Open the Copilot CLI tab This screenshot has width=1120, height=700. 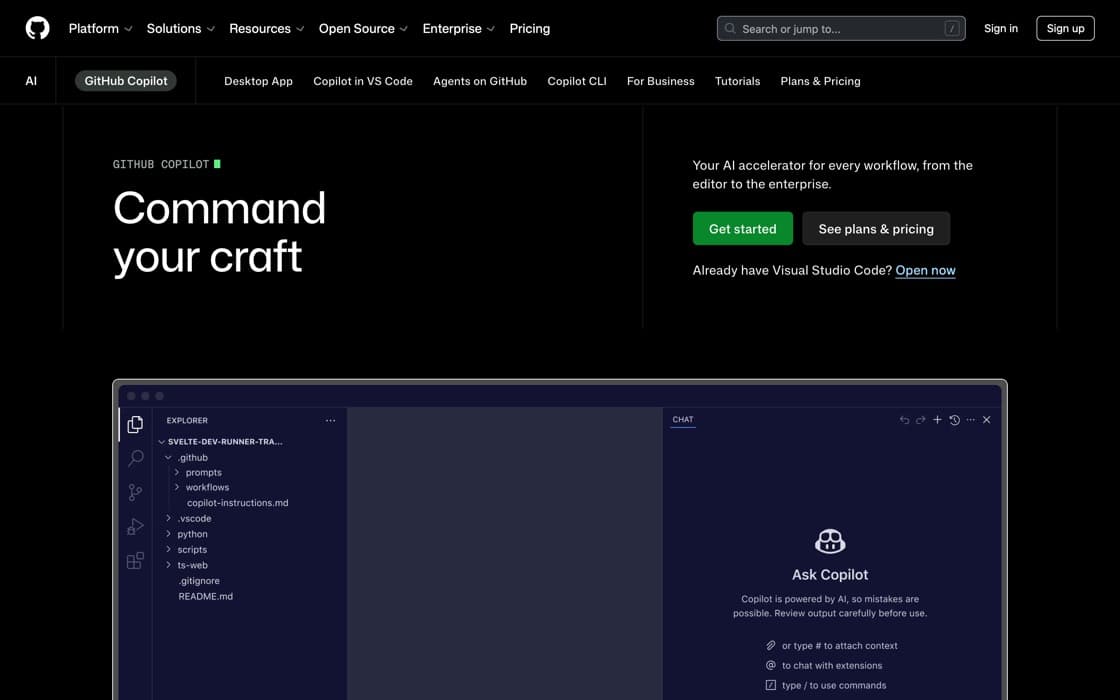tap(576, 81)
